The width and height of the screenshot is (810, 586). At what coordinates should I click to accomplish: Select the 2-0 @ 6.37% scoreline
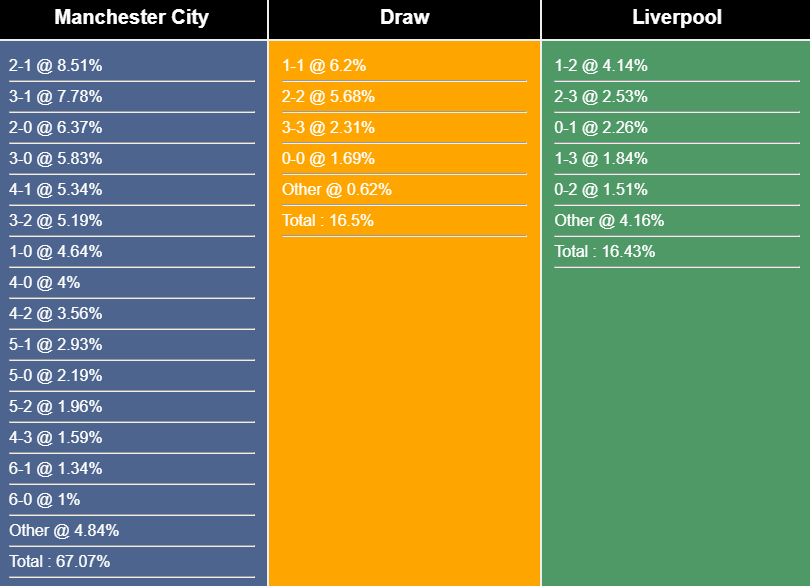tap(56, 128)
